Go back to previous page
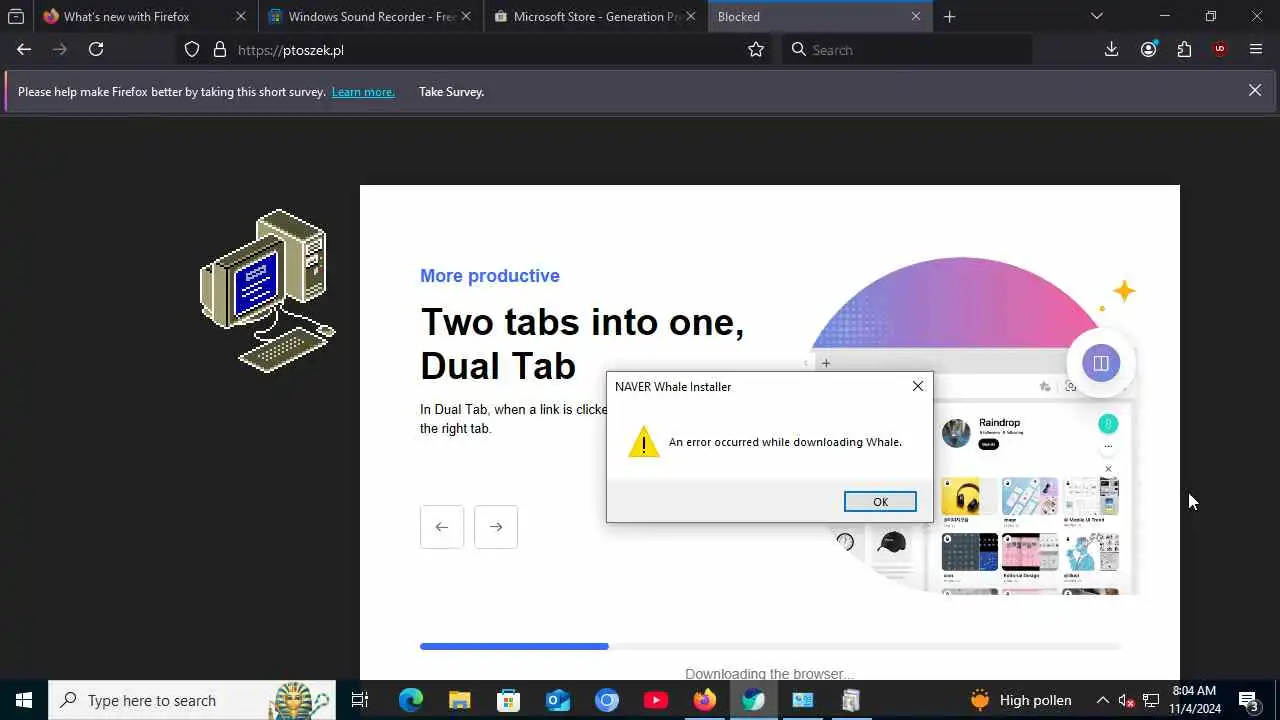Viewport: 1280px width, 720px height. [x=24, y=49]
